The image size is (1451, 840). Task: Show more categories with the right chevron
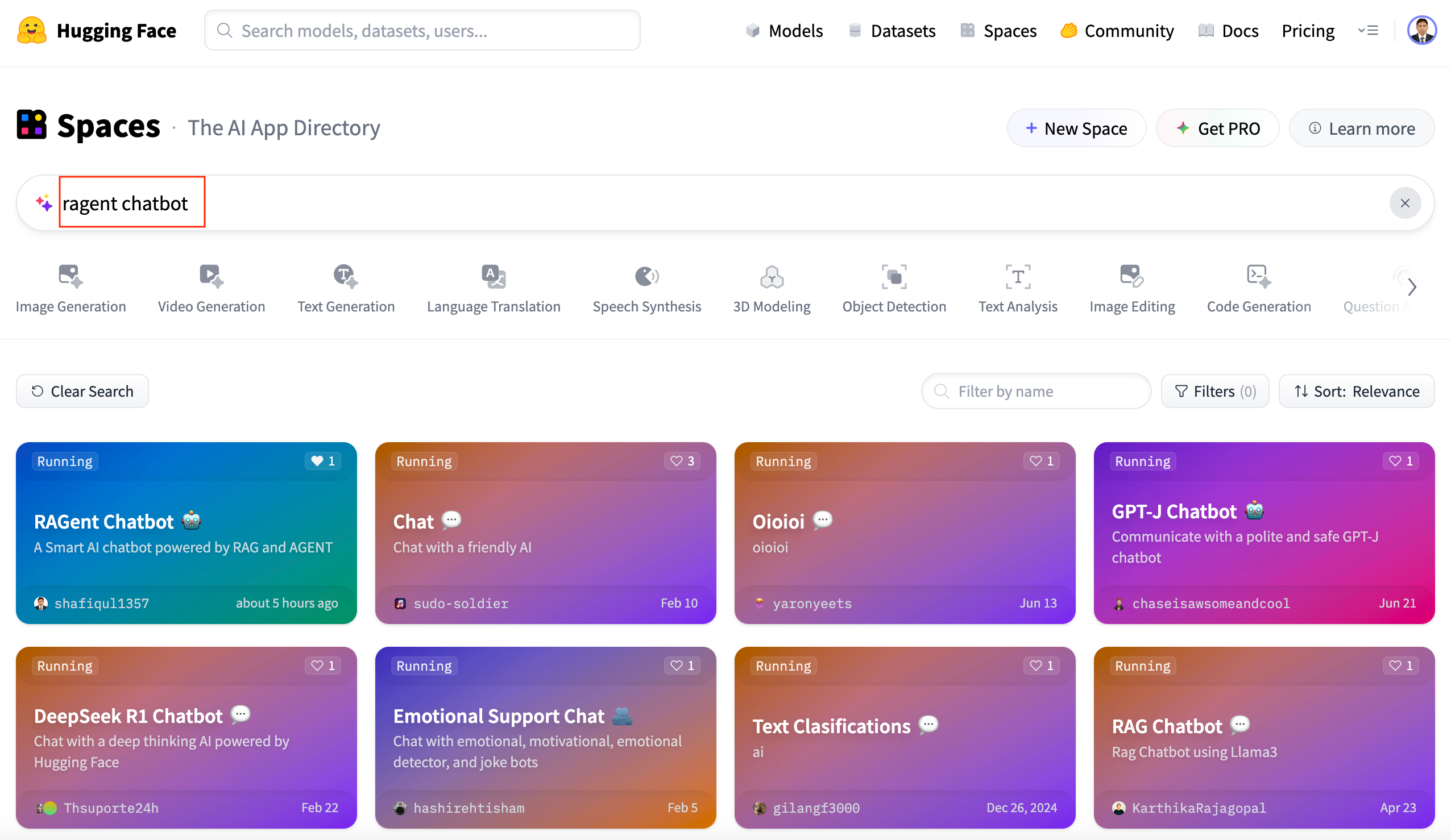pos(1411,286)
